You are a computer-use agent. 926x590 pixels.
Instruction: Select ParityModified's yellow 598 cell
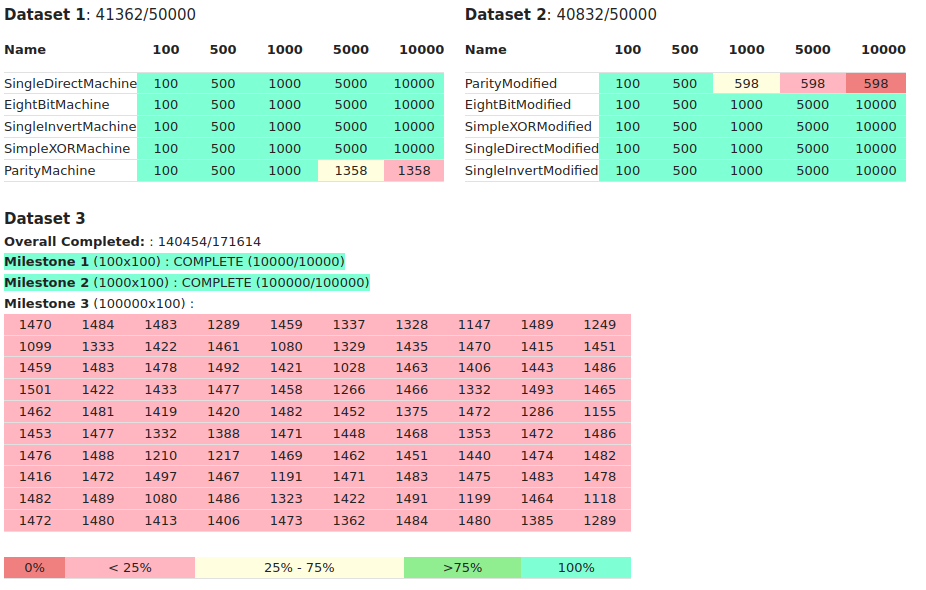(746, 83)
